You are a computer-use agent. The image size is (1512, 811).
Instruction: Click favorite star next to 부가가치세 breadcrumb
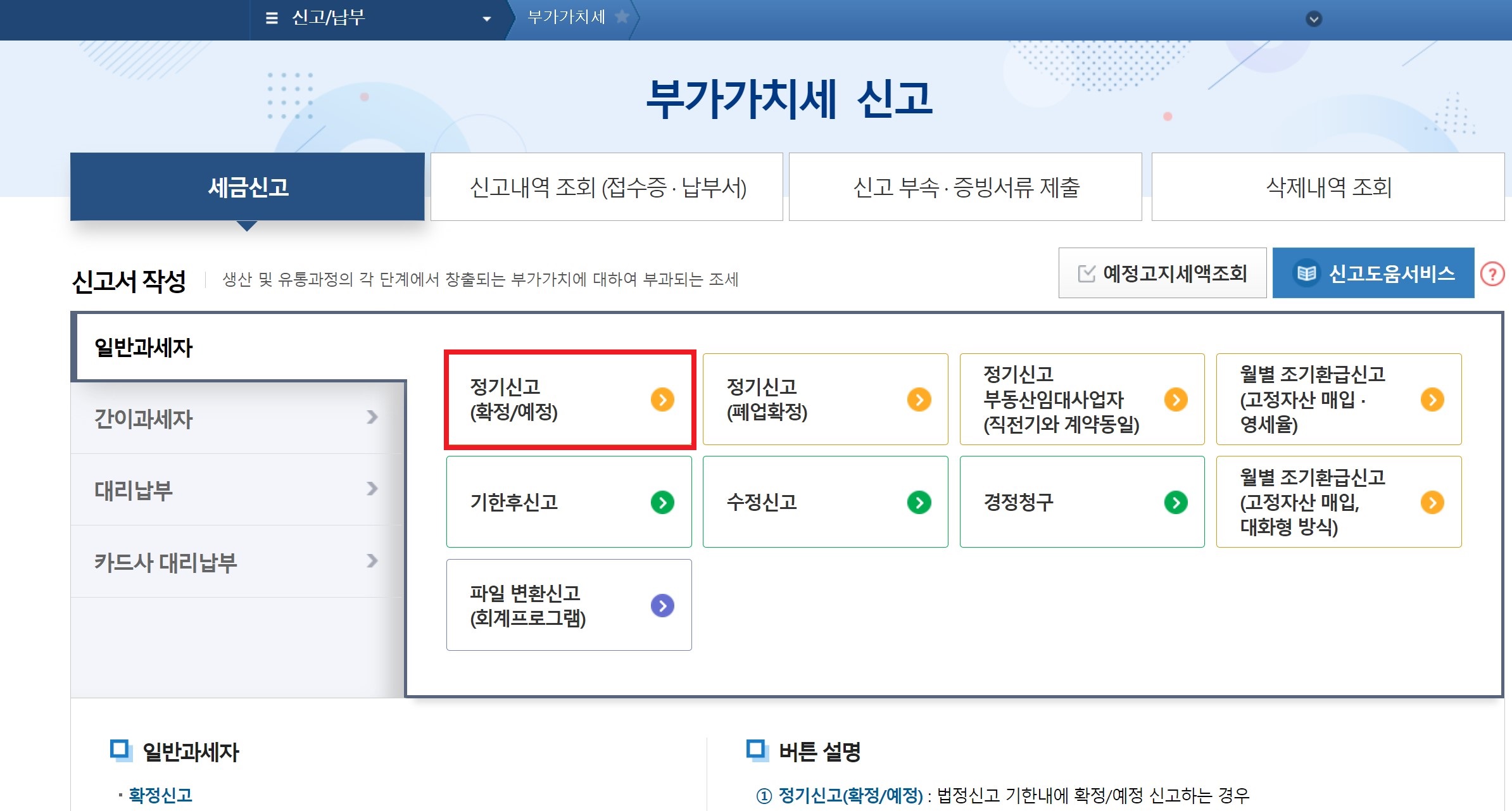point(622,17)
